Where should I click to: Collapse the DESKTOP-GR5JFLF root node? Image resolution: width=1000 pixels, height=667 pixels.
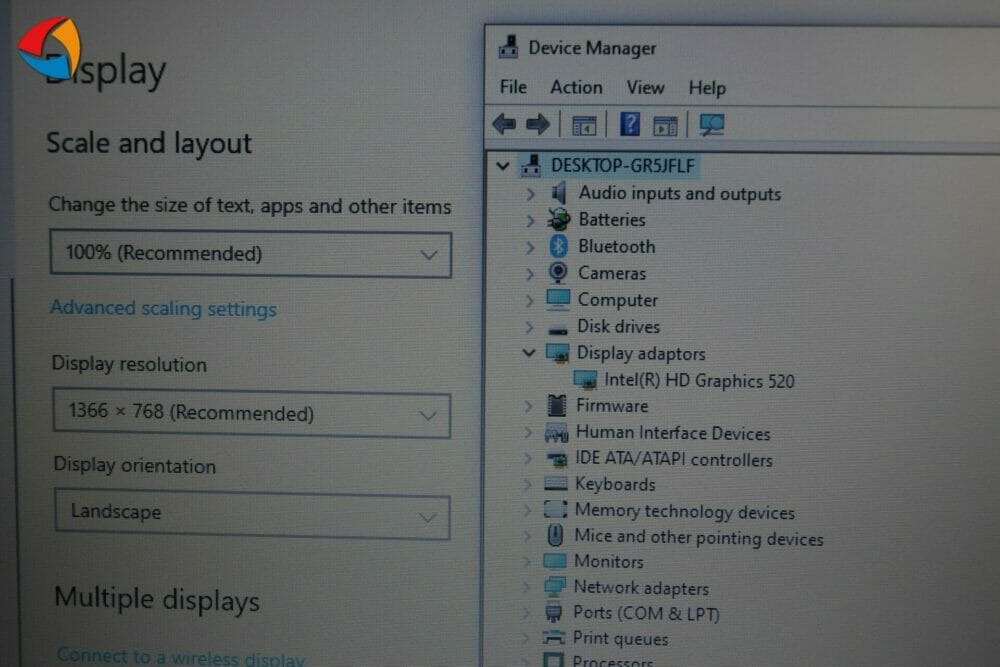click(503, 166)
